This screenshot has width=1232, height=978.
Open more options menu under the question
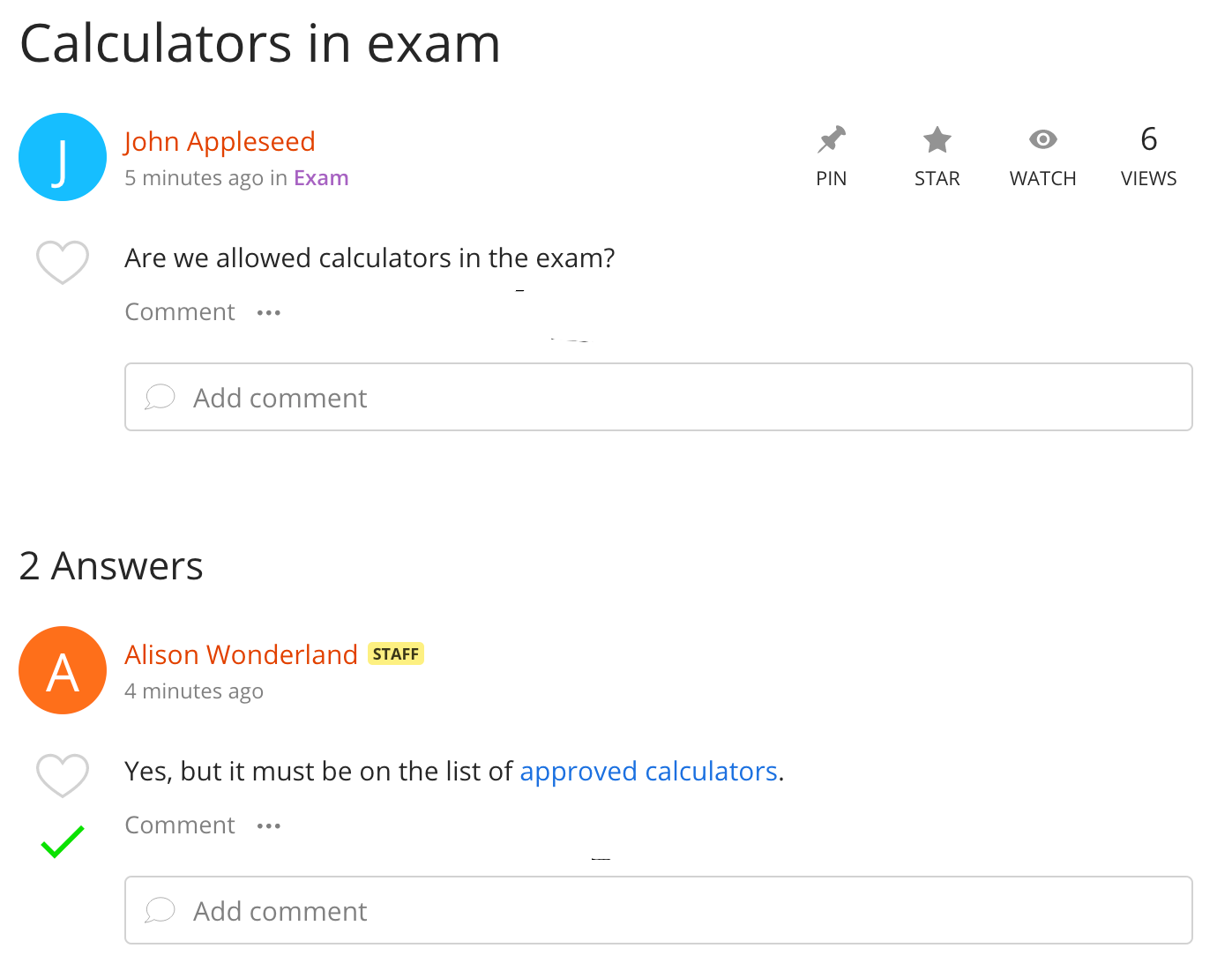269,313
